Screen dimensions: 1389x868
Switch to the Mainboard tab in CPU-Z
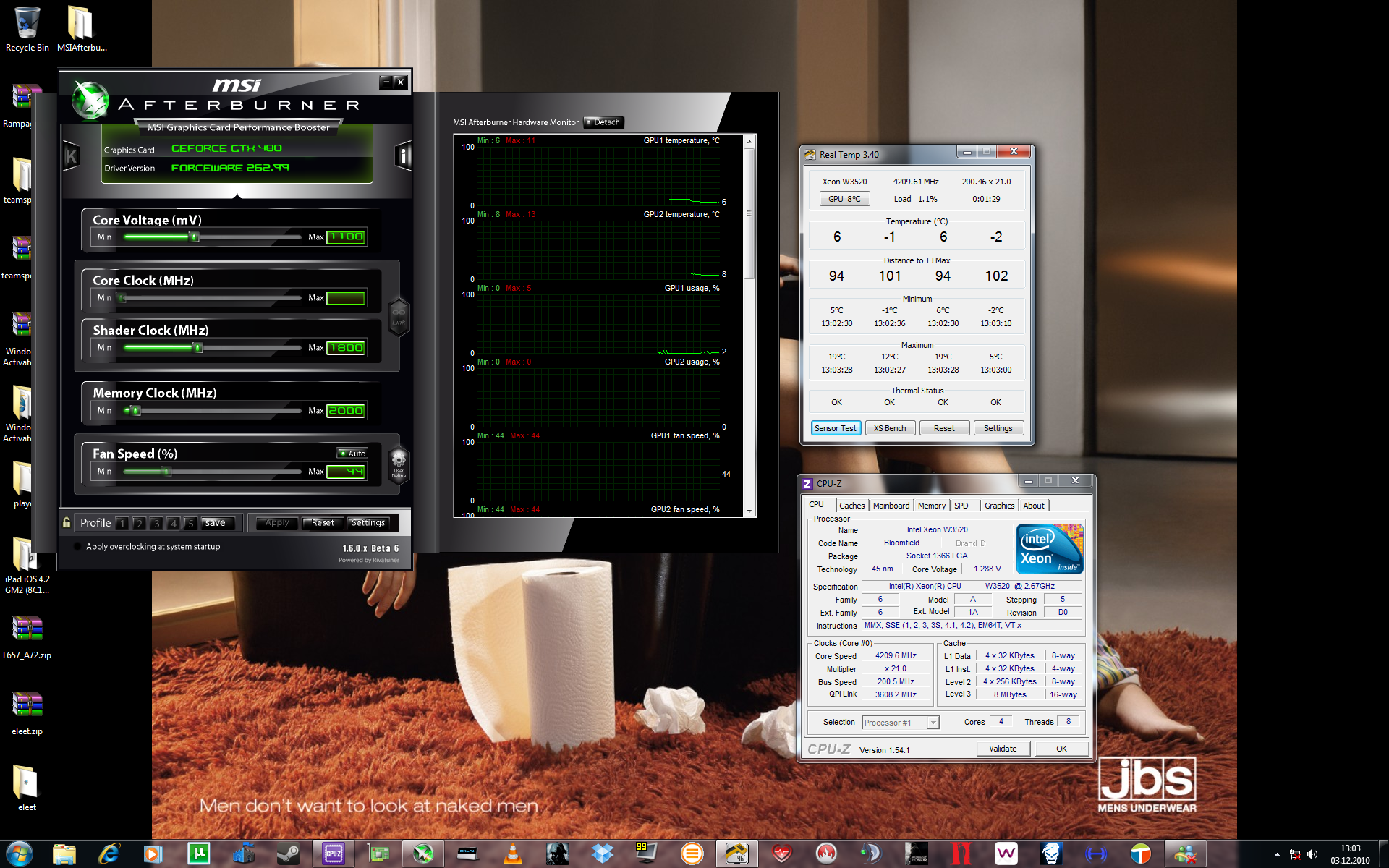coord(891,506)
